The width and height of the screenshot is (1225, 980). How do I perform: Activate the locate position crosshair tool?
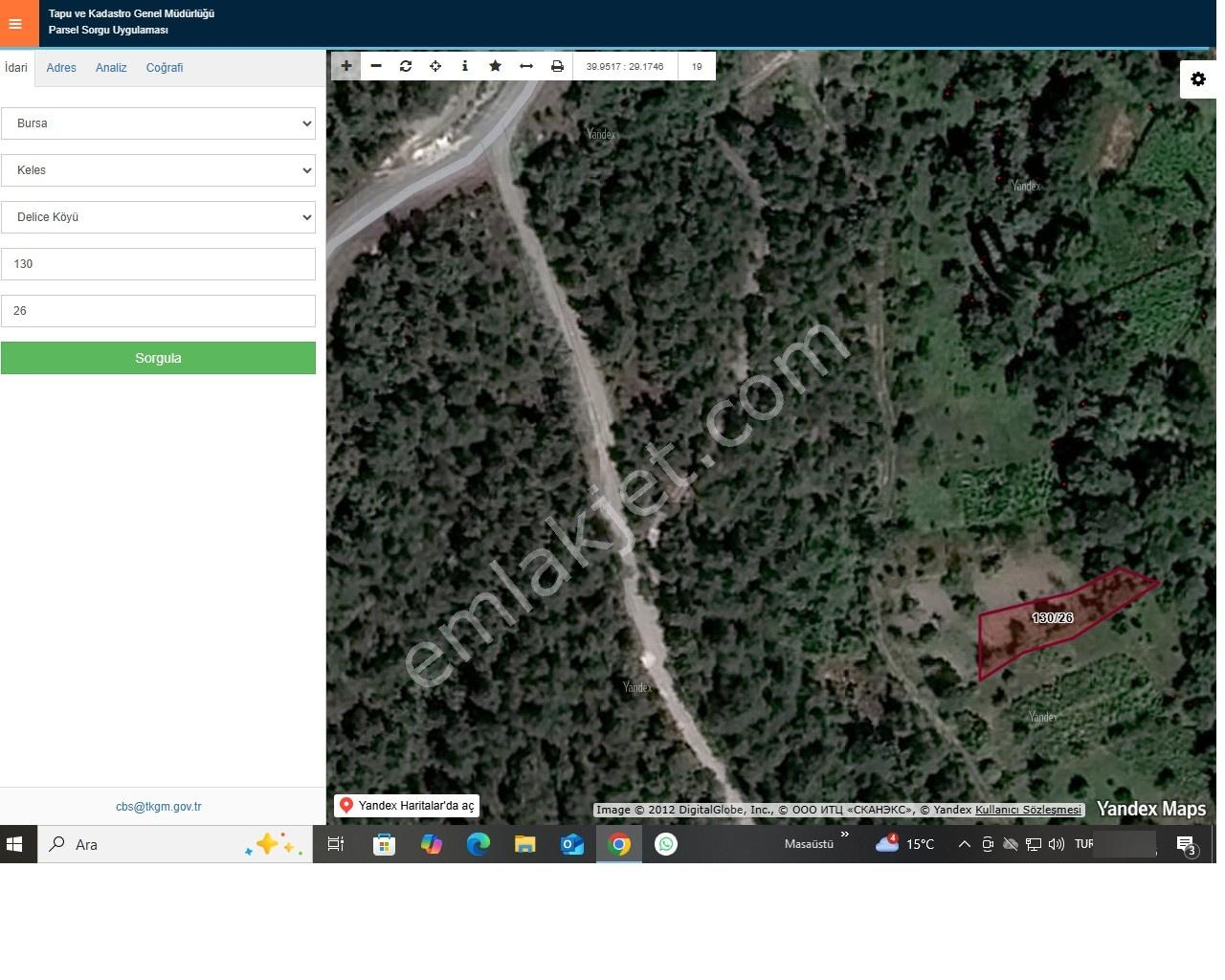tap(435, 66)
